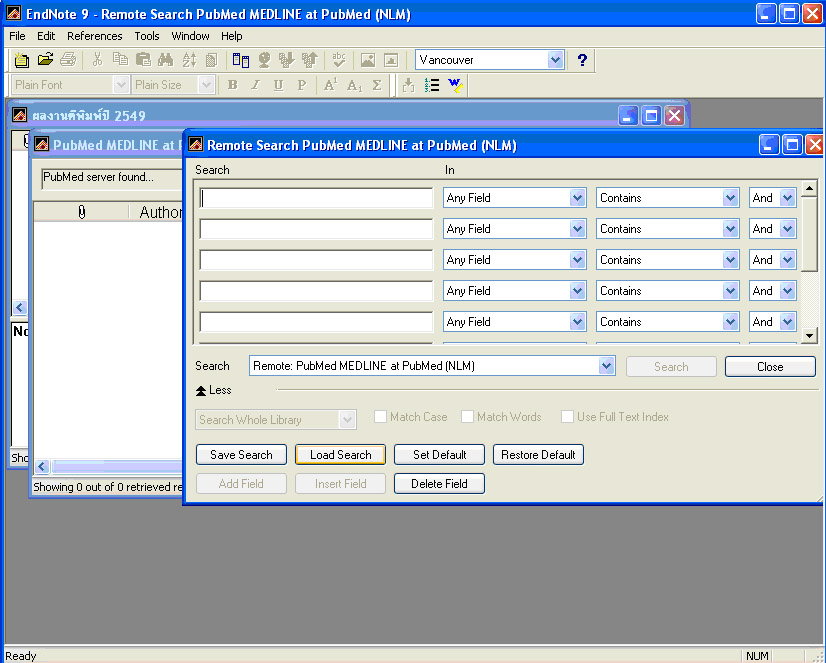Image resolution: width=826 pixels, height=663 pixels.
Task: Click the Insert Picture icon
Action: [368, 60]
